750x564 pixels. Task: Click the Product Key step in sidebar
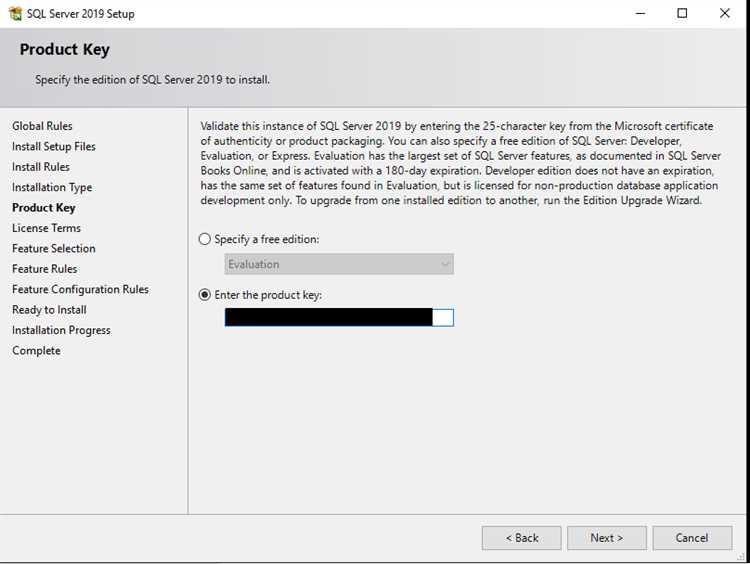[44, 208]
